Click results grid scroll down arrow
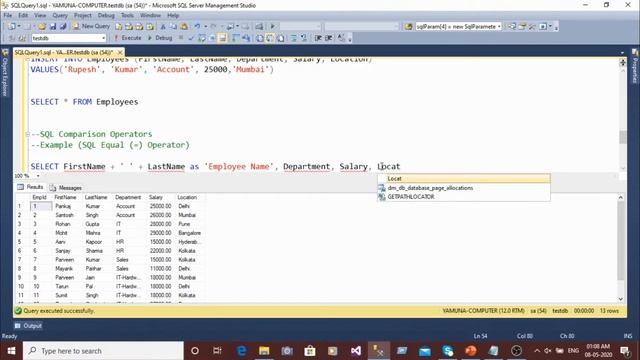The height and width of the screenshot is (360, 640). click(621, 299)
